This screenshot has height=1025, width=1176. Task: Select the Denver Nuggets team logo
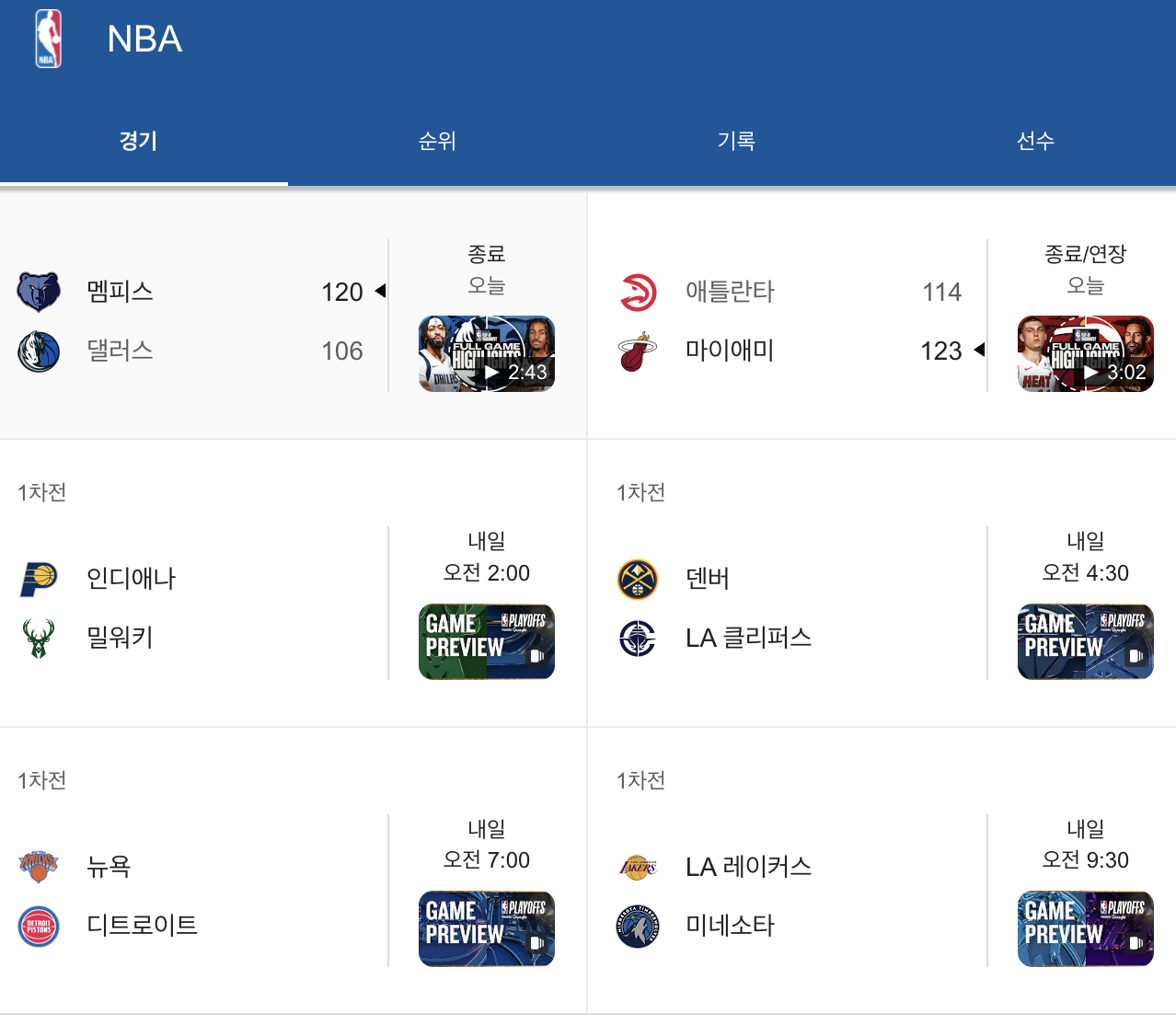coord(637,579)
